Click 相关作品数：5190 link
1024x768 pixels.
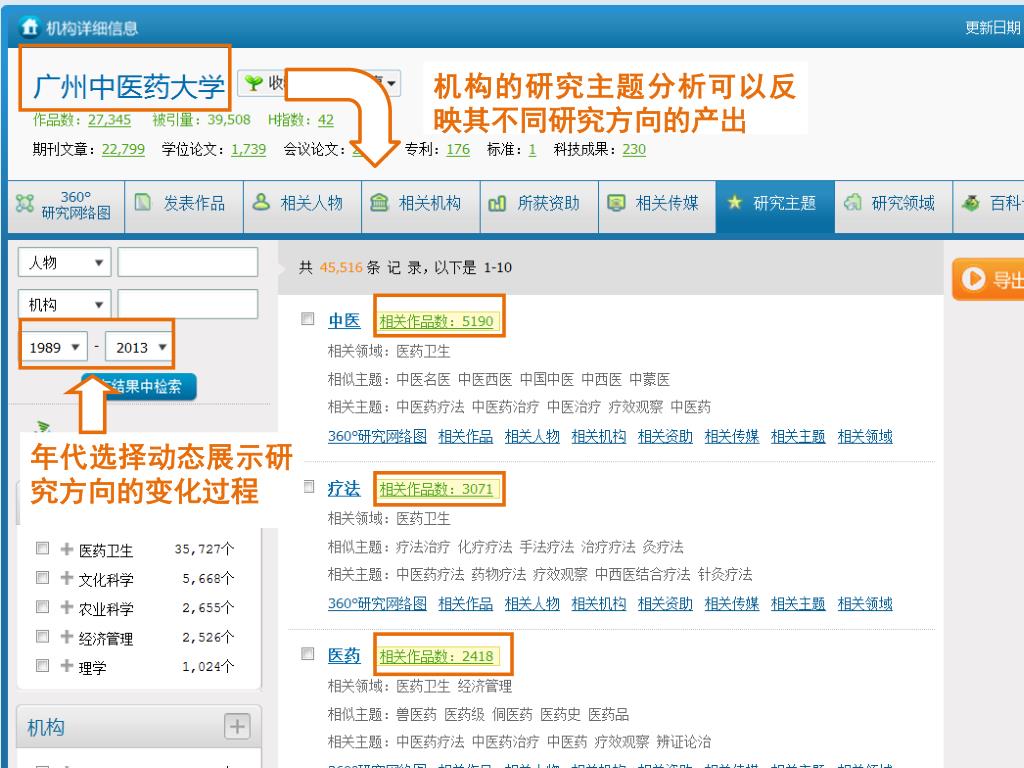pos(436,321)
